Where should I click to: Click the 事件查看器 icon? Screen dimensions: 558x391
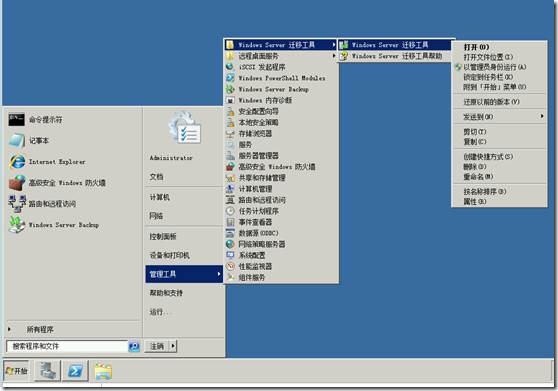point(230,222)
